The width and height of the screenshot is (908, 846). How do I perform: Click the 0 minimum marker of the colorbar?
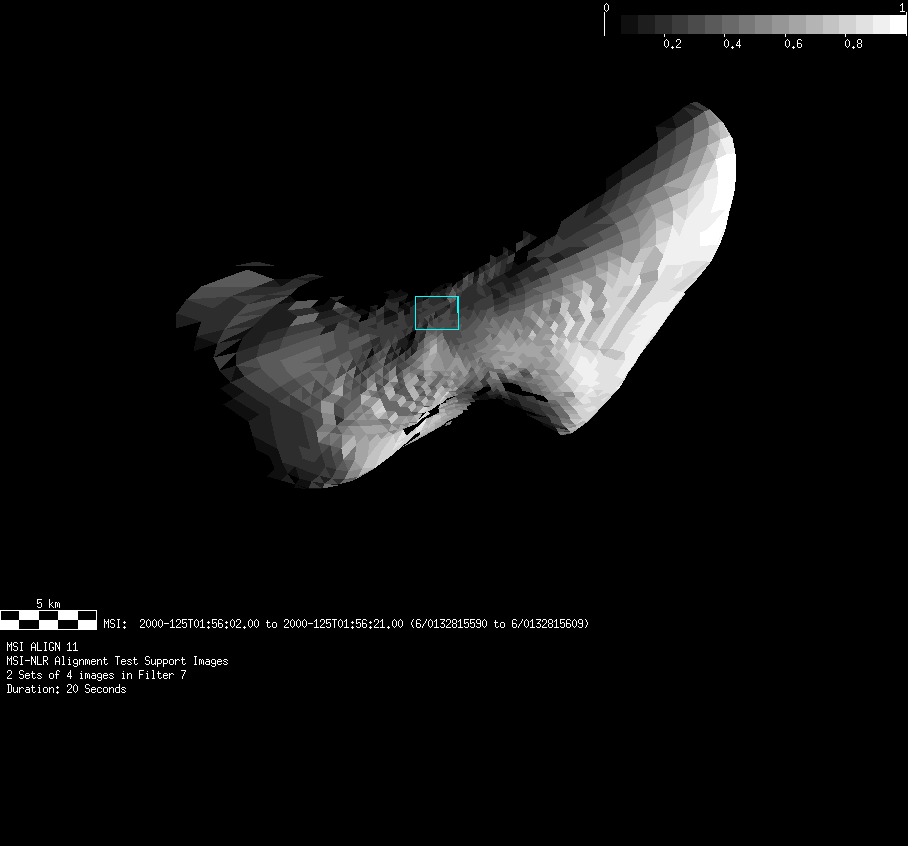point(606,7)
